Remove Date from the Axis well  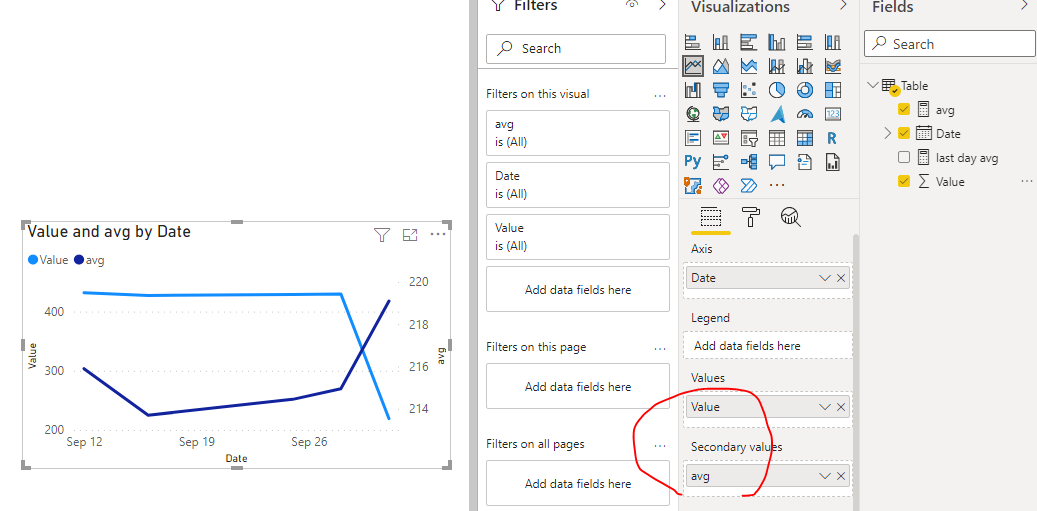pos(841,278)
